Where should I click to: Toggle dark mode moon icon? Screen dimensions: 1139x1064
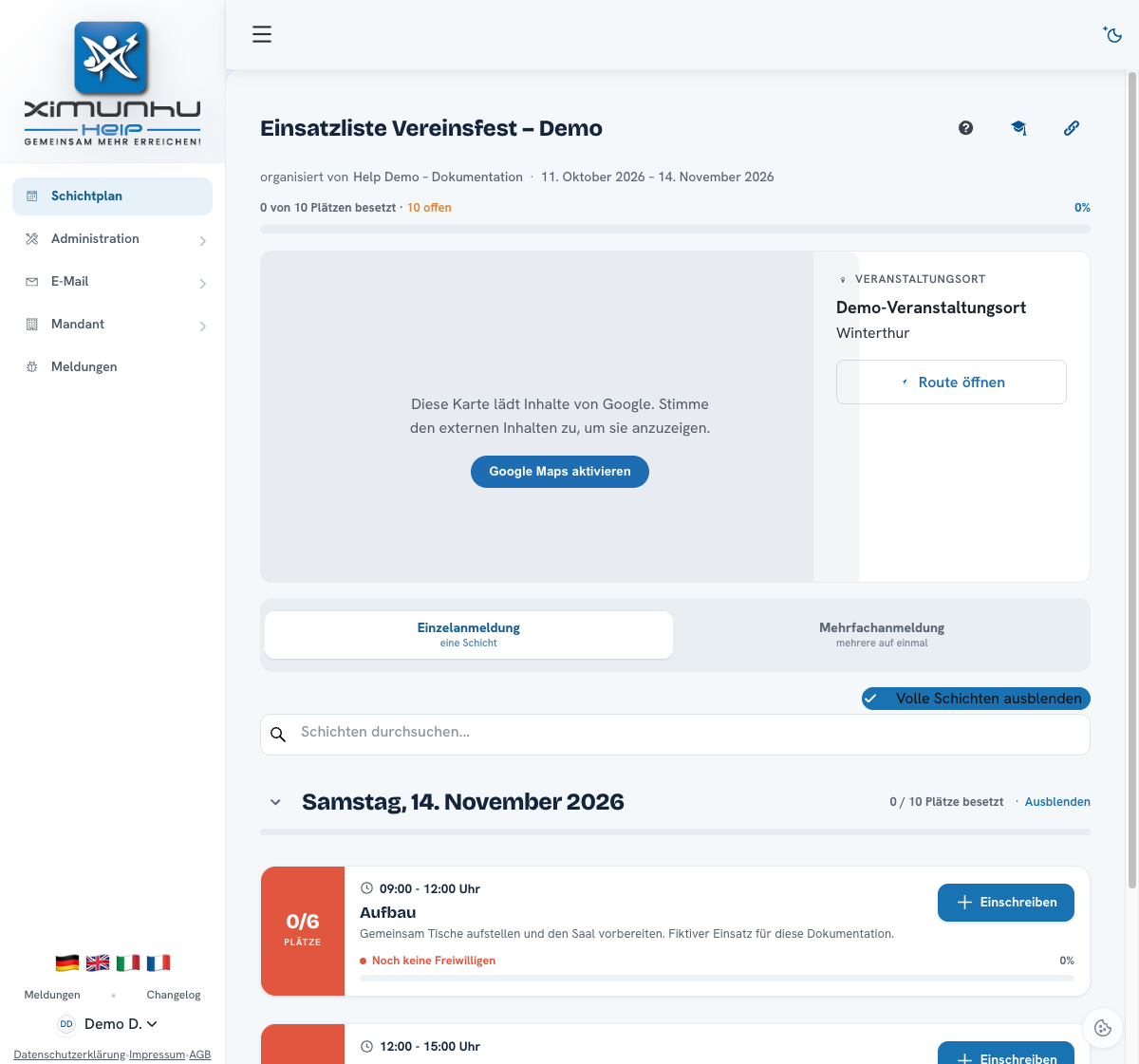(1112, 34)
